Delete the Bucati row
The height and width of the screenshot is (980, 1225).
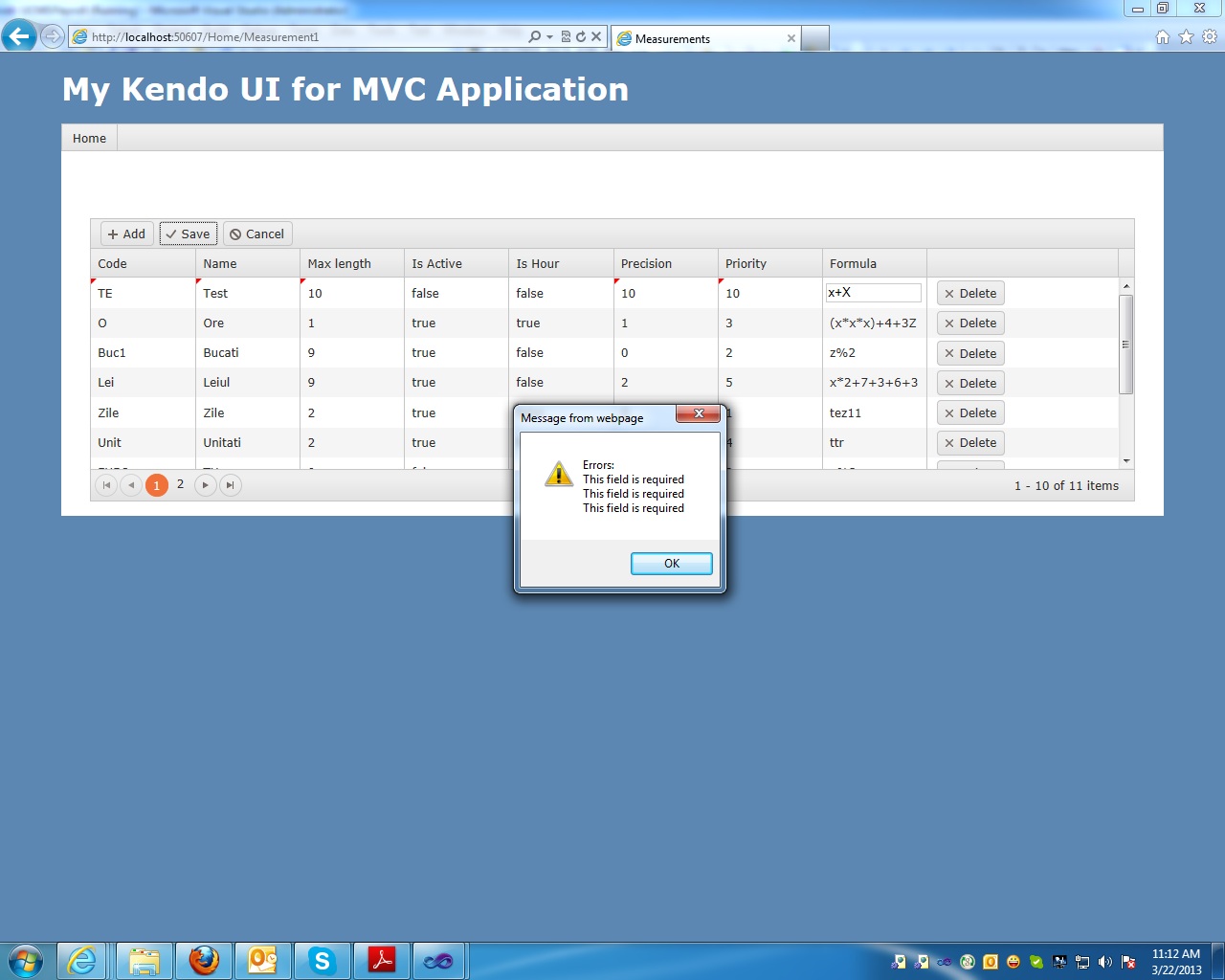[x=970, y=353]
